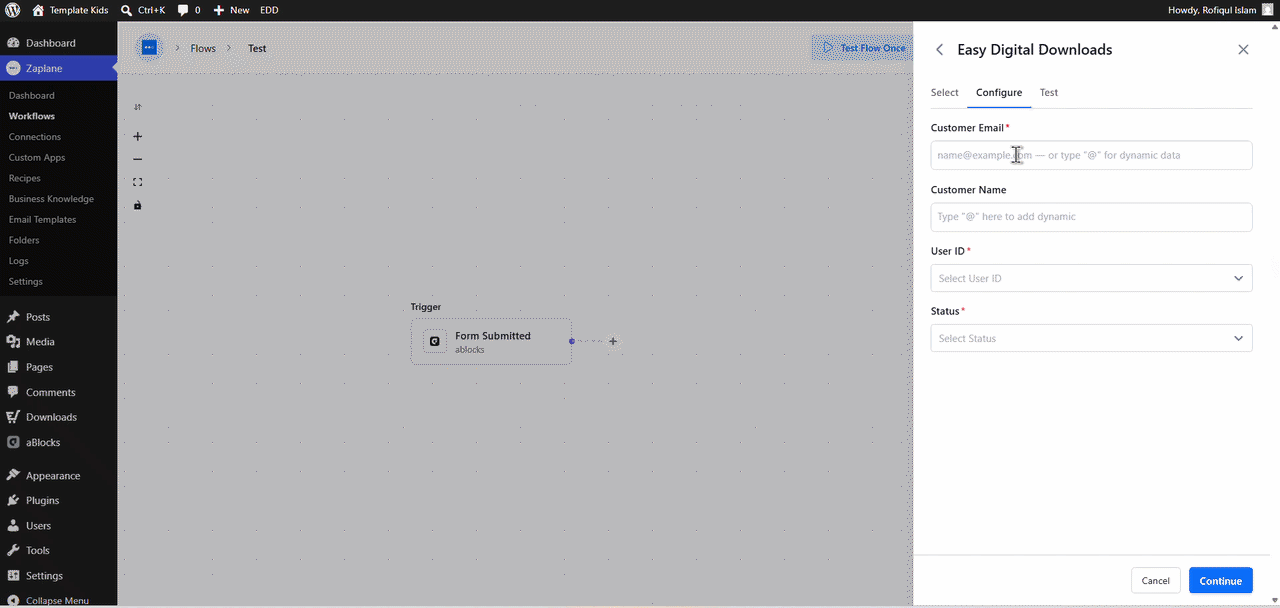This screenshot has width=1280, height=608.
Task: Open Folders submenu
Action: (x=24, y=240)
